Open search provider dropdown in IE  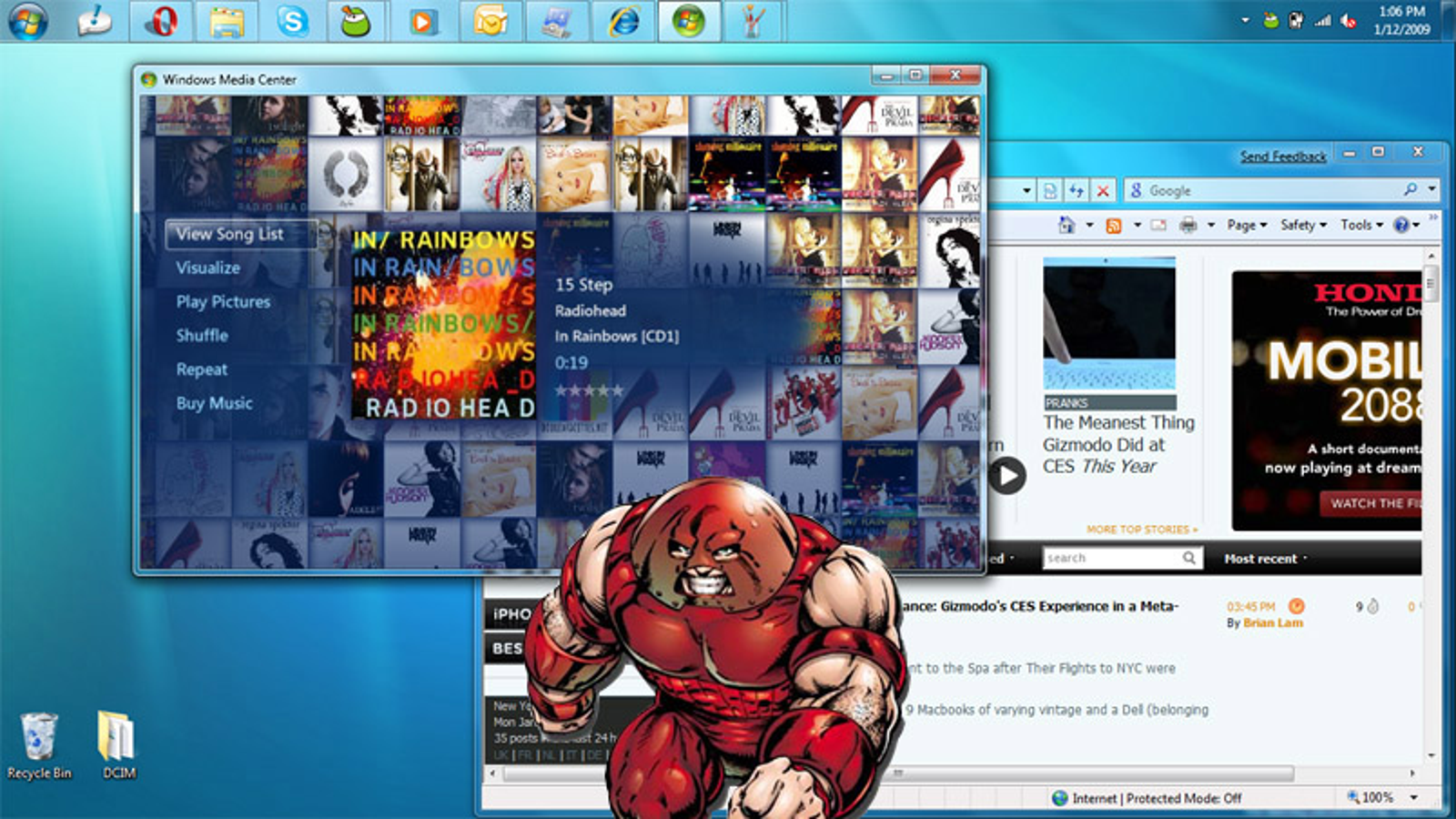1431,189
